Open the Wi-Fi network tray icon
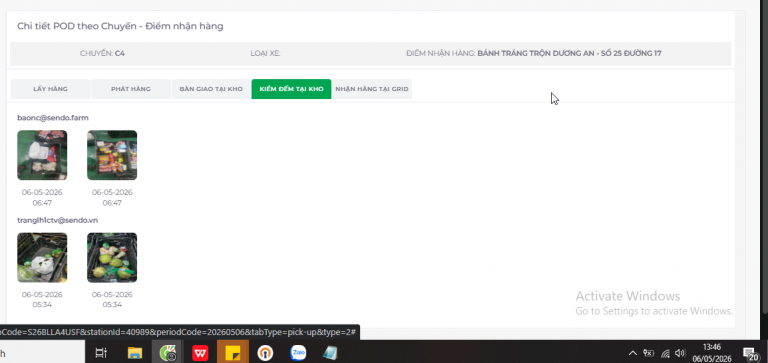The image size is (768, 363). point(665,353)
